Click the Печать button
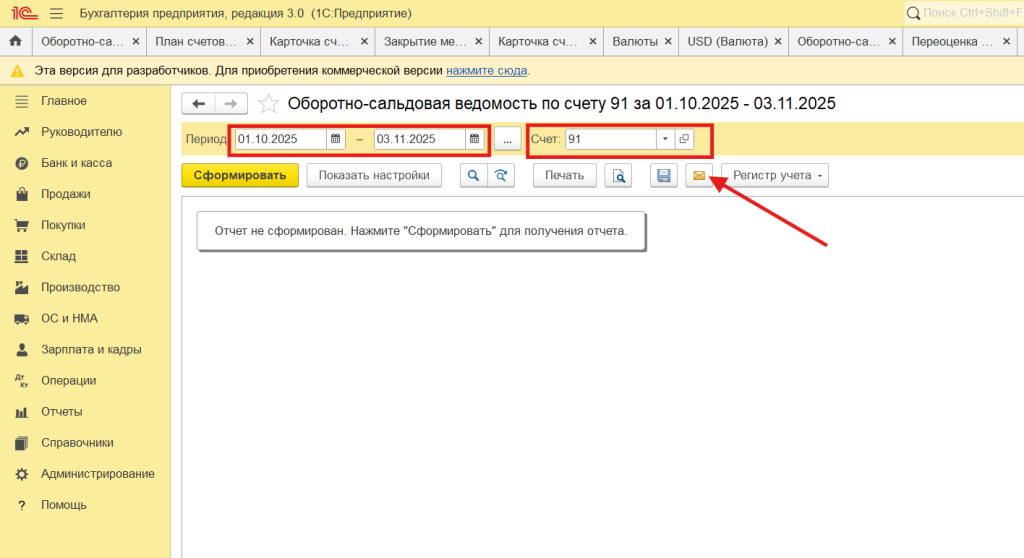Viewport: 1024px width, 558px height. point(564,175)
